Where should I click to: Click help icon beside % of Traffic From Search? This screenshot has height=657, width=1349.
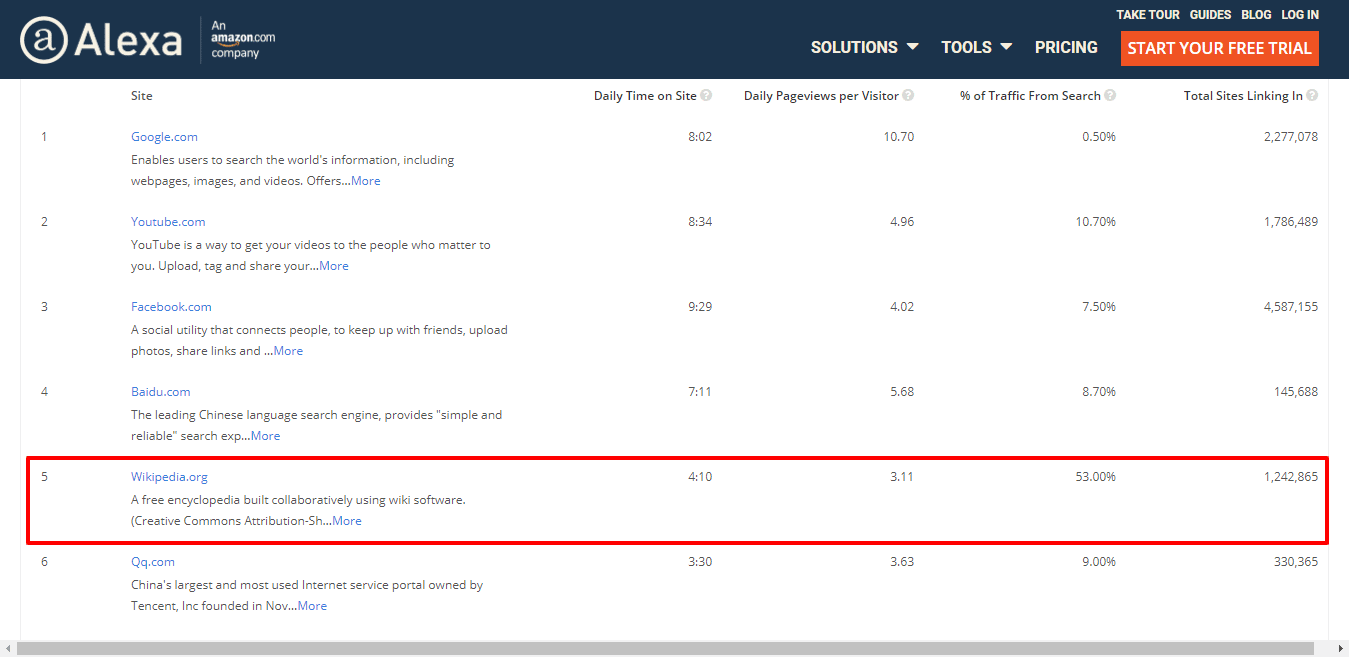tap(1110, 96)
